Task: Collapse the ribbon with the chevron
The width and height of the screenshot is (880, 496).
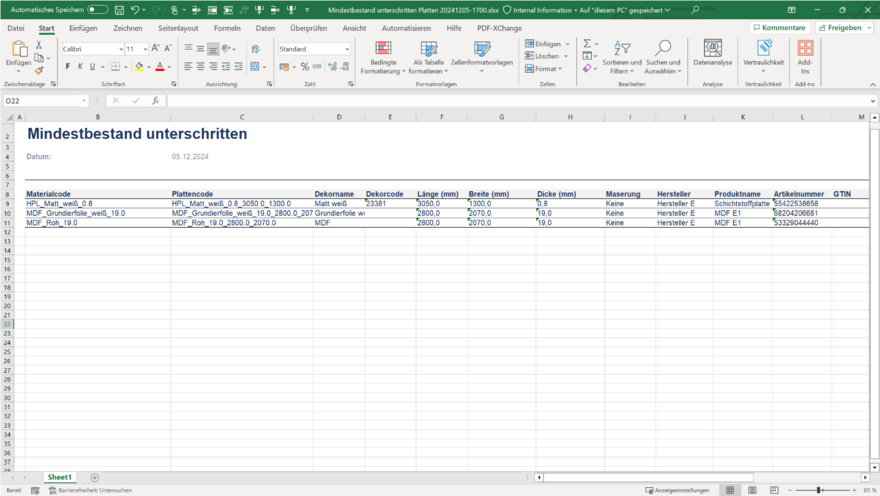Action: coord(873,84)
